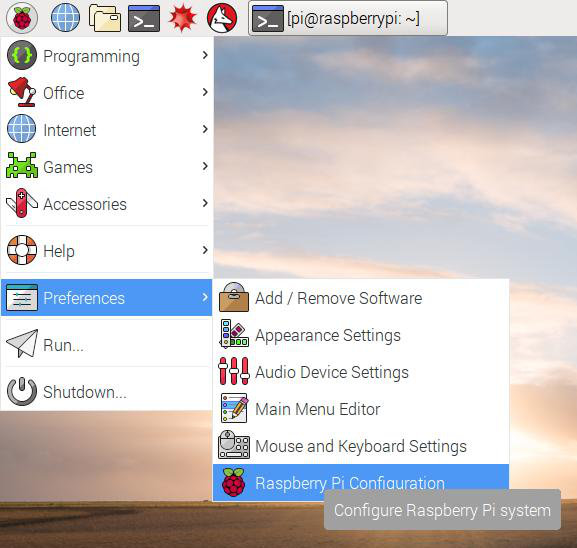Open the Accessories menu category
Viewport: 577px width, 548px height.
click(x=107, y=204)
